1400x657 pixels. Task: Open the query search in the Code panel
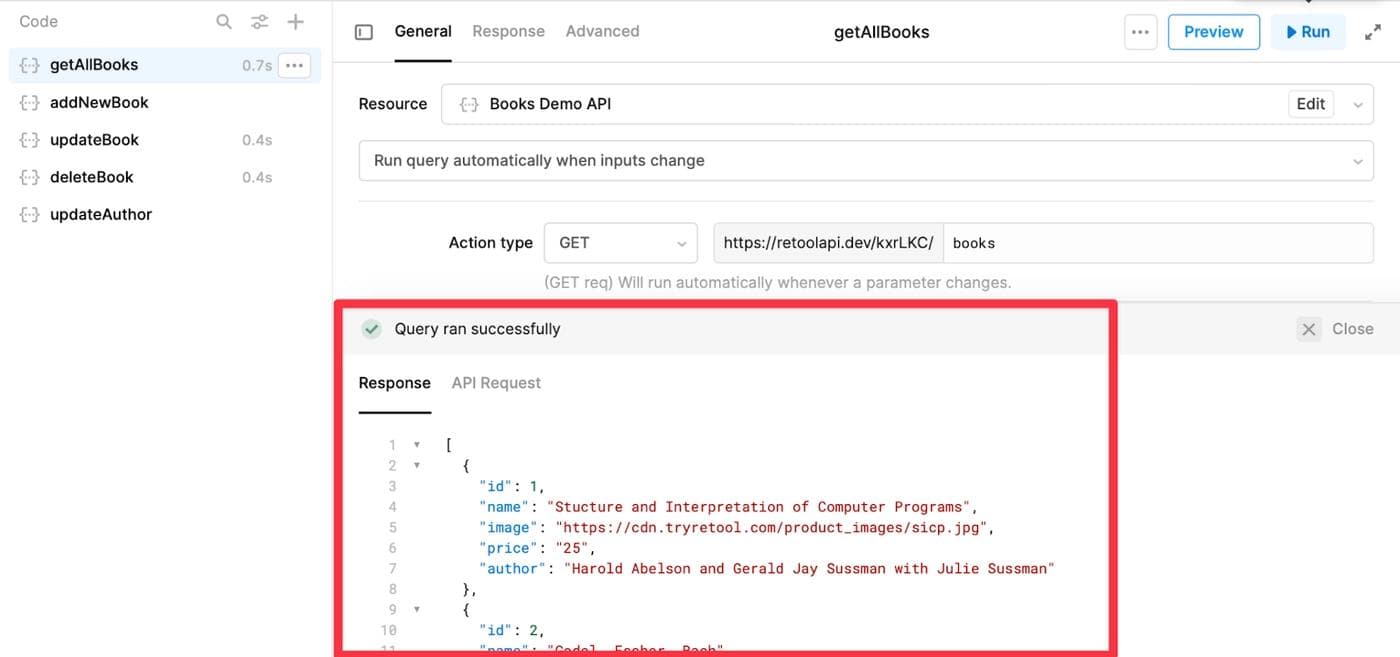coord(222,20)
